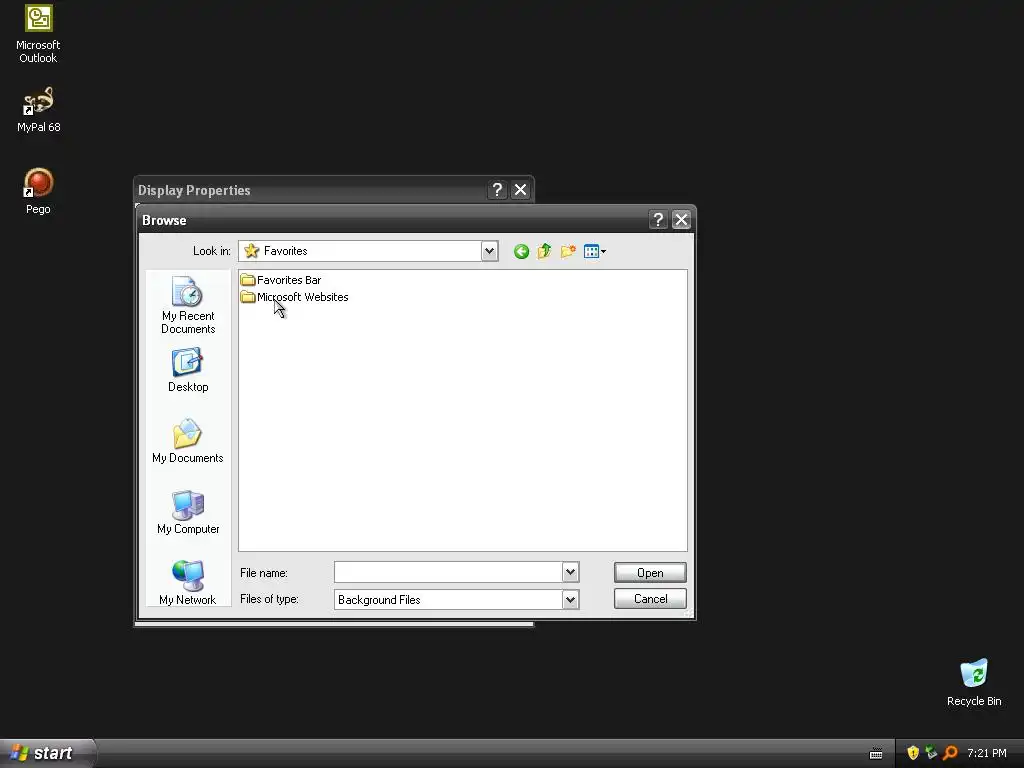Cancel the Browse dialog

[x=650, y=599]
